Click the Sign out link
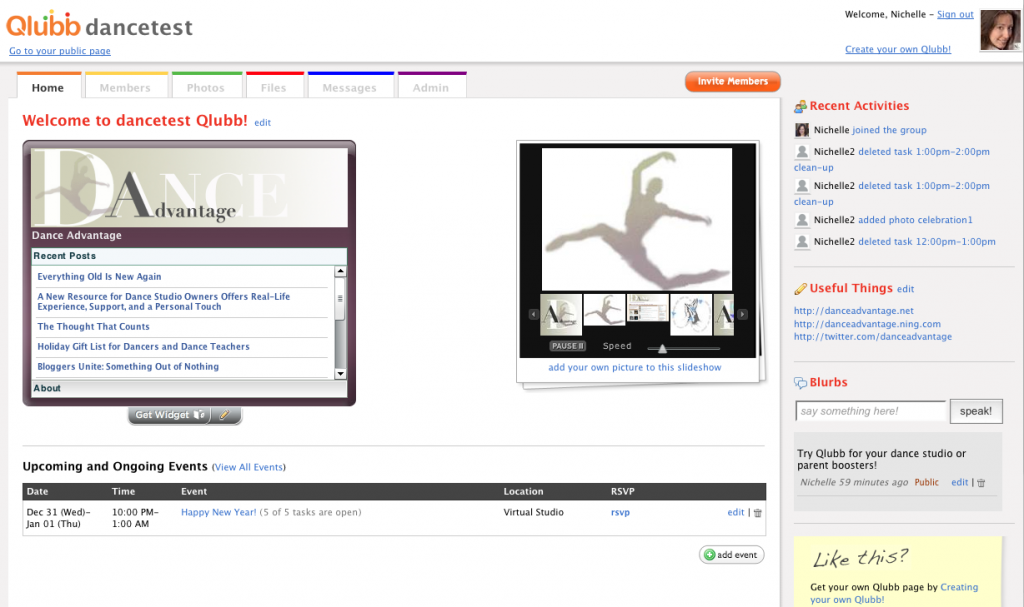 coord(955,14)
